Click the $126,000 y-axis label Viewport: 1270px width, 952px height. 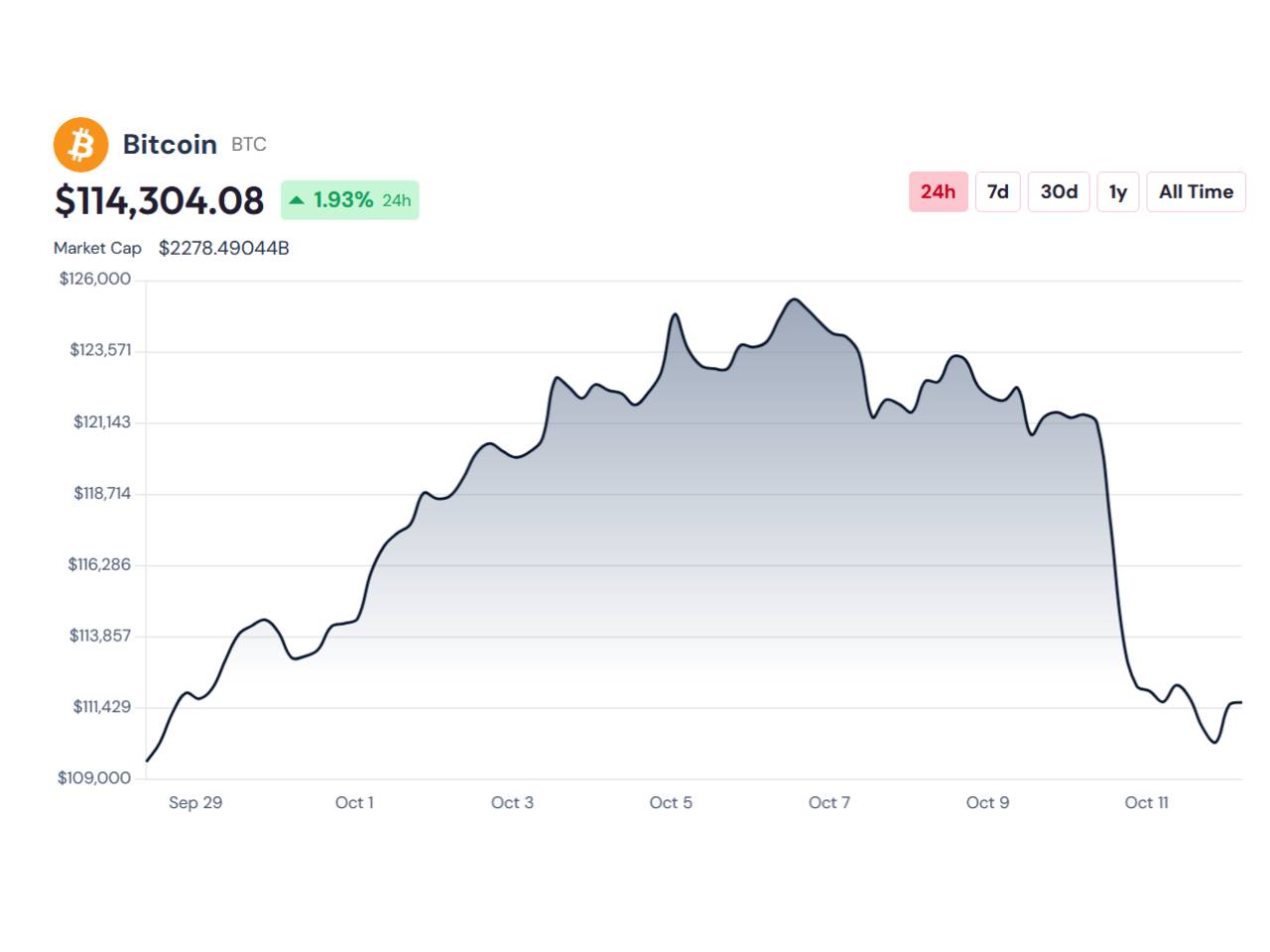point(95,279)
